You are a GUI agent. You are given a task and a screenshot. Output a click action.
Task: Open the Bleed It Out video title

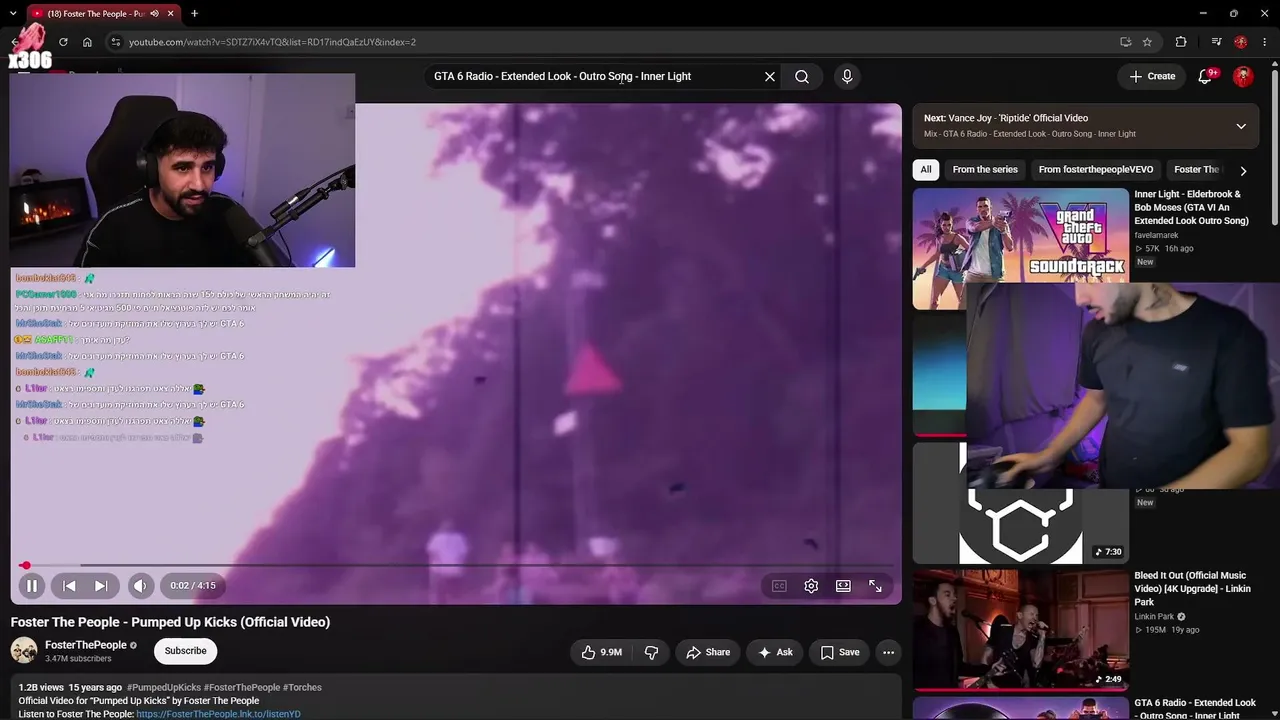[x=1192, y=589]
